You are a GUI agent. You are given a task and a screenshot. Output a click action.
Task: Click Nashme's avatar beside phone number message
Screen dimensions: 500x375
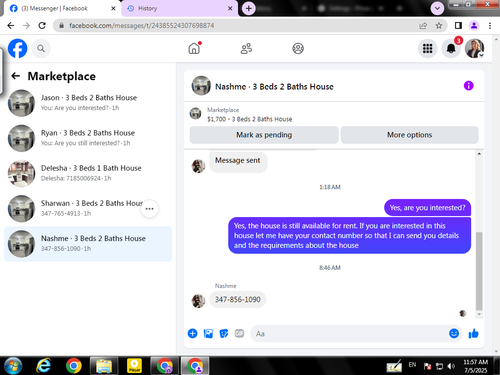click(x=198, y=301)
